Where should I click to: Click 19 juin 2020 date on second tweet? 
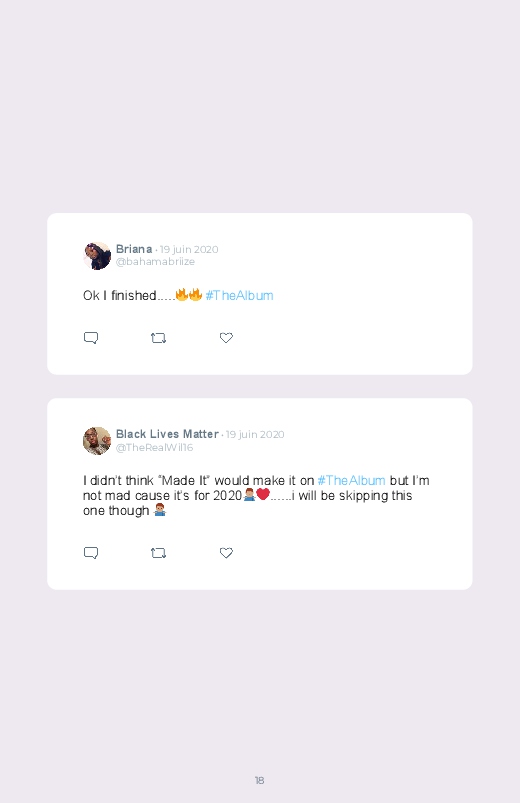click(x=255, y=434)
